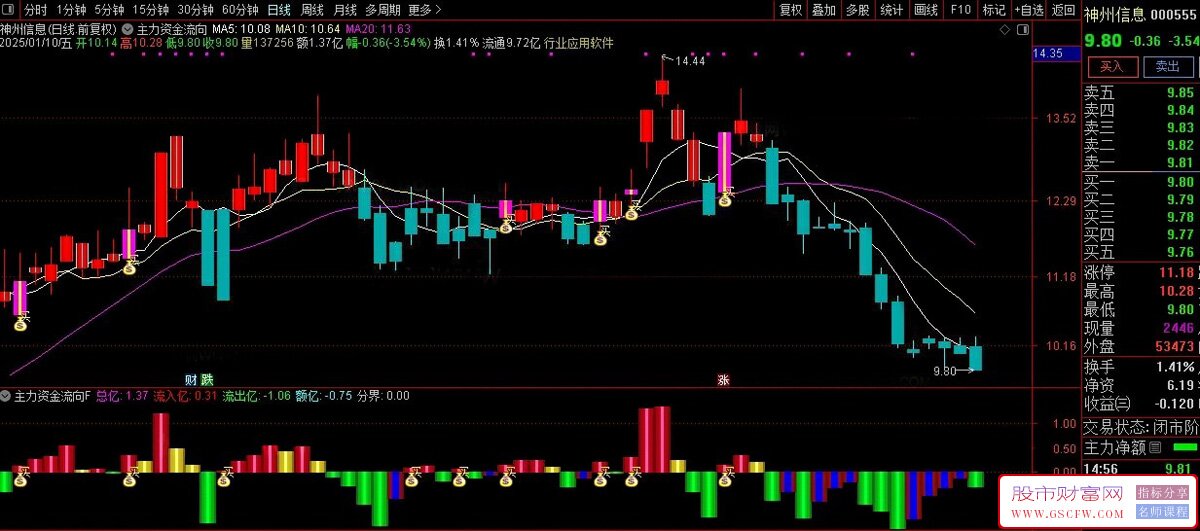Click the 买一 9.80 order row
Screen dimensions: 1200x531
click(1140, 182)
